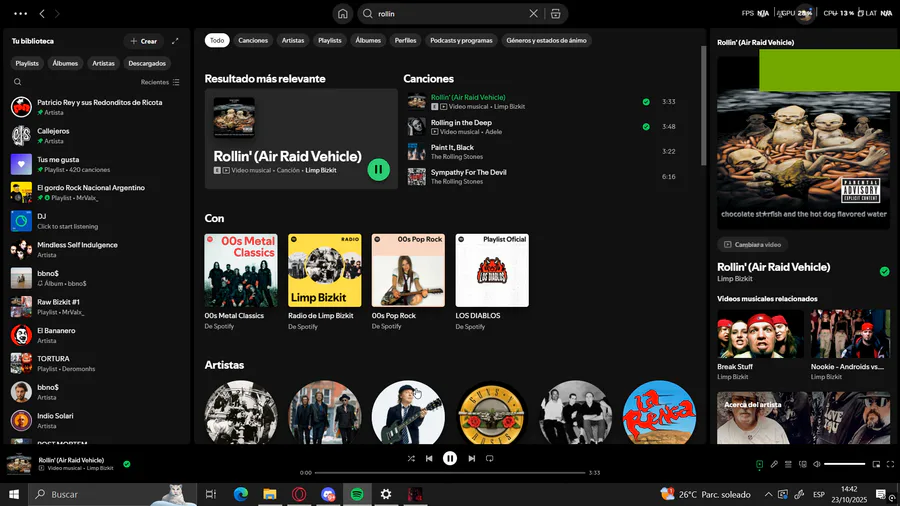Open Limp Bizkit link in top result card
900x506 pixels.
tap(321, 170)
